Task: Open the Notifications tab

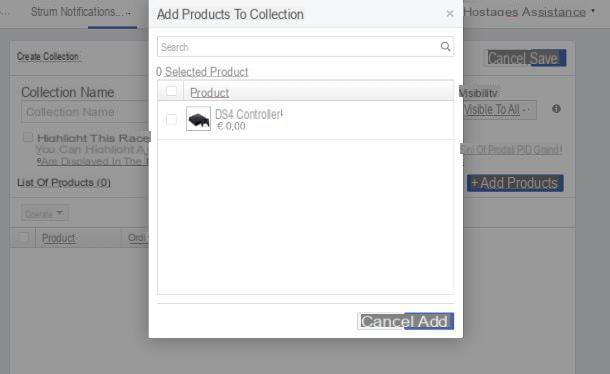Action: [81, 12]
